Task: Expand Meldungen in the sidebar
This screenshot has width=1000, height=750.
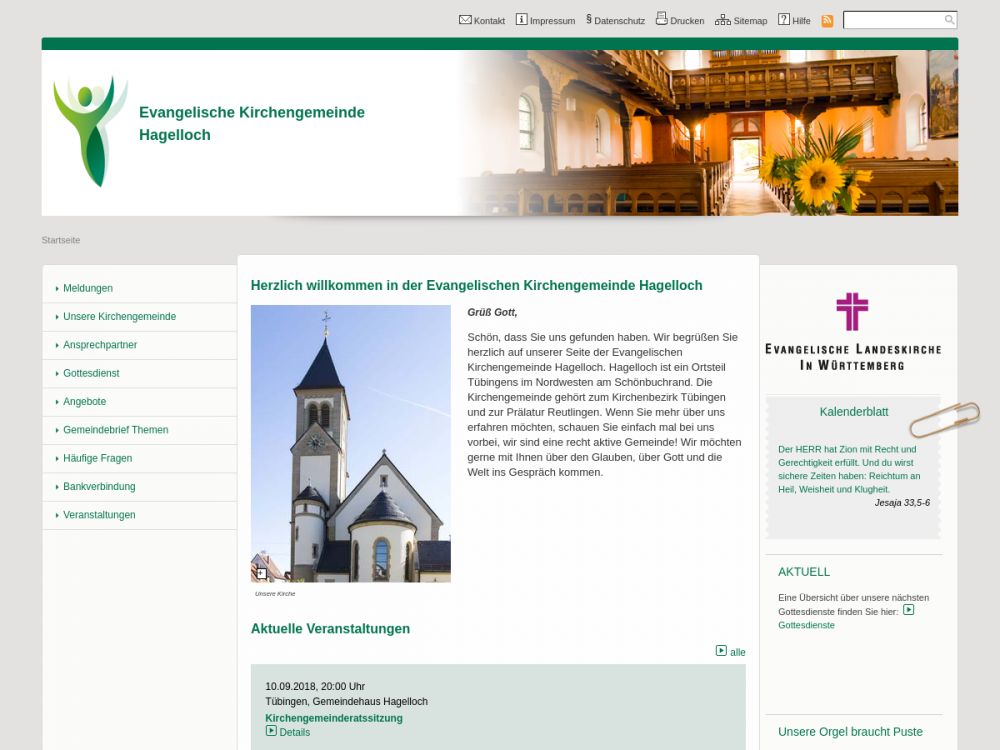Action: tap(88, 288)
